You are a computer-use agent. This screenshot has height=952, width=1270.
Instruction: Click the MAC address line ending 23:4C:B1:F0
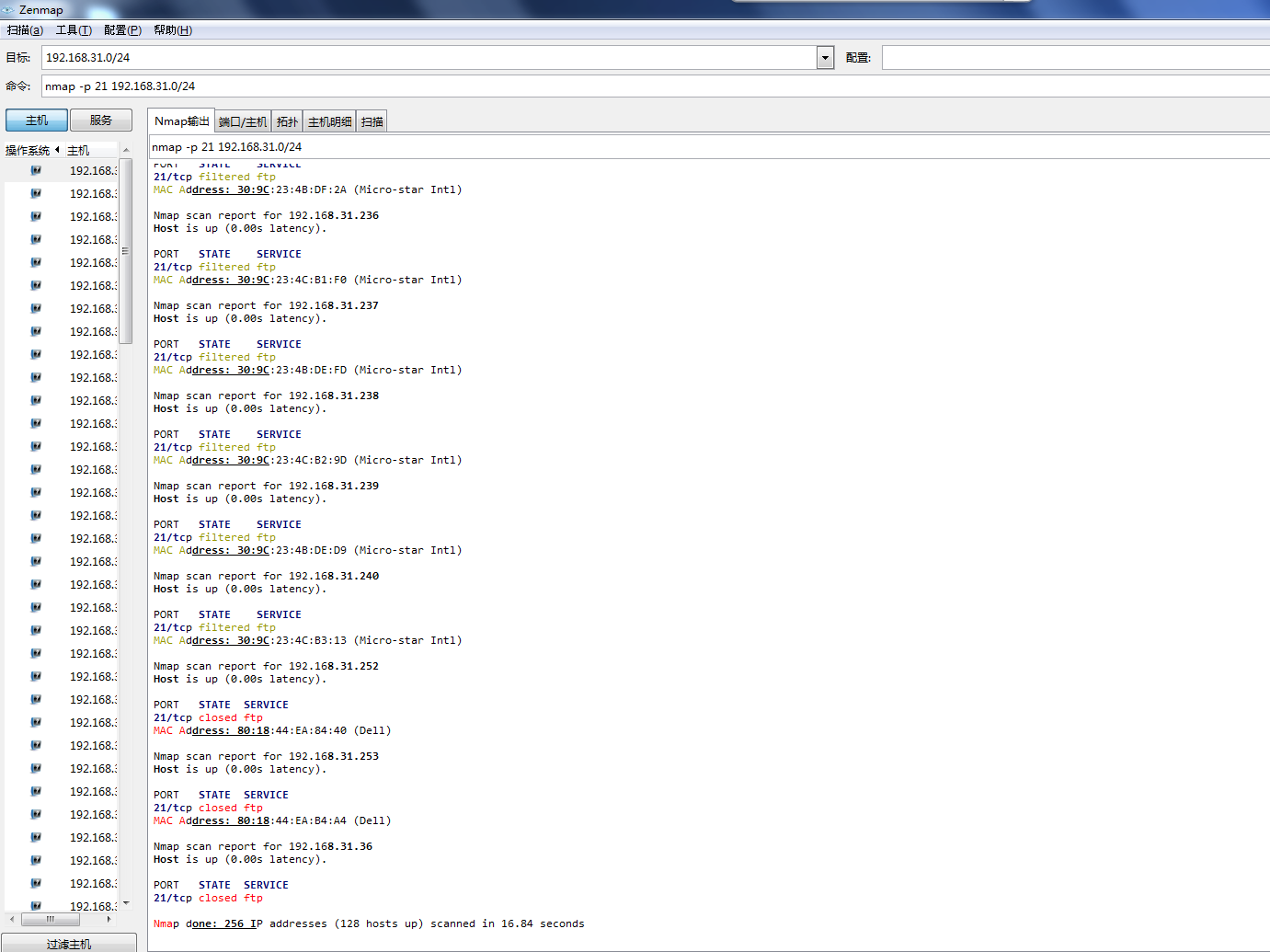coord(307,280)
